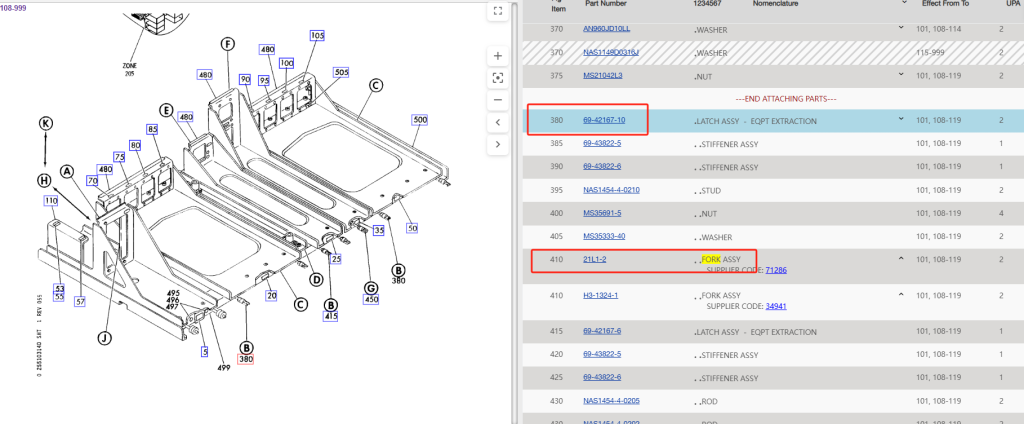Open the diagram in fullscreen mode
This screenshot has width=1024, height=424.
(498, 10)
